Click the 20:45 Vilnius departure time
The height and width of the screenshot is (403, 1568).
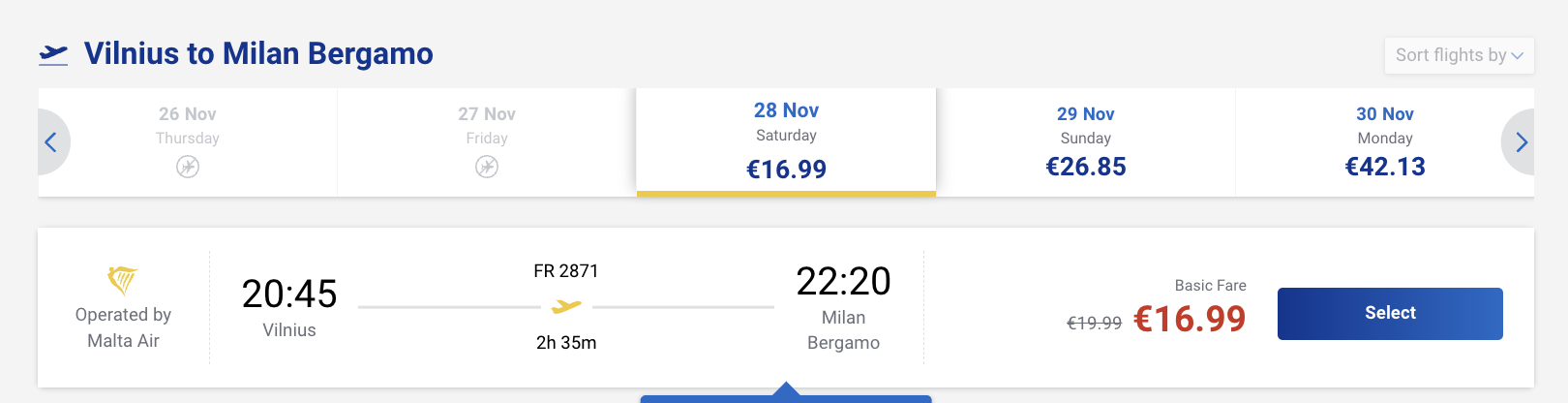point(289,294)
